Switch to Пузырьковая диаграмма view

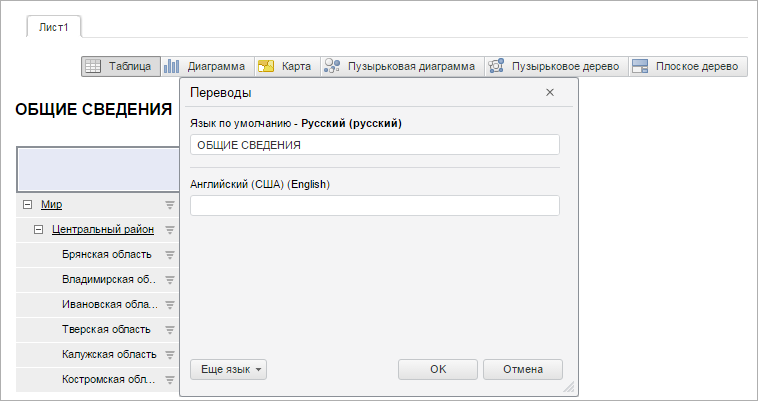400,66
